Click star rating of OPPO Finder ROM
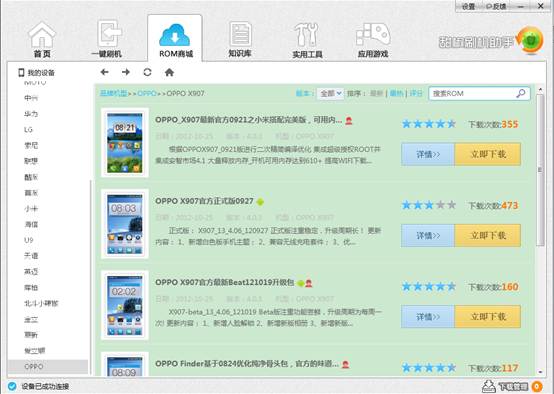The image size is (554, 394). (429, 367)
